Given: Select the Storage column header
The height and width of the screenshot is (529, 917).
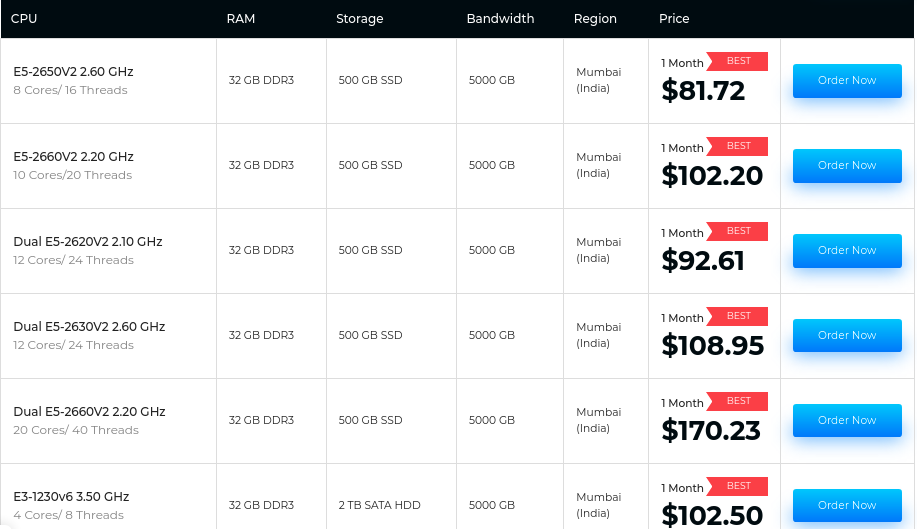Looking at the screenshot, I should pos(360,19).
